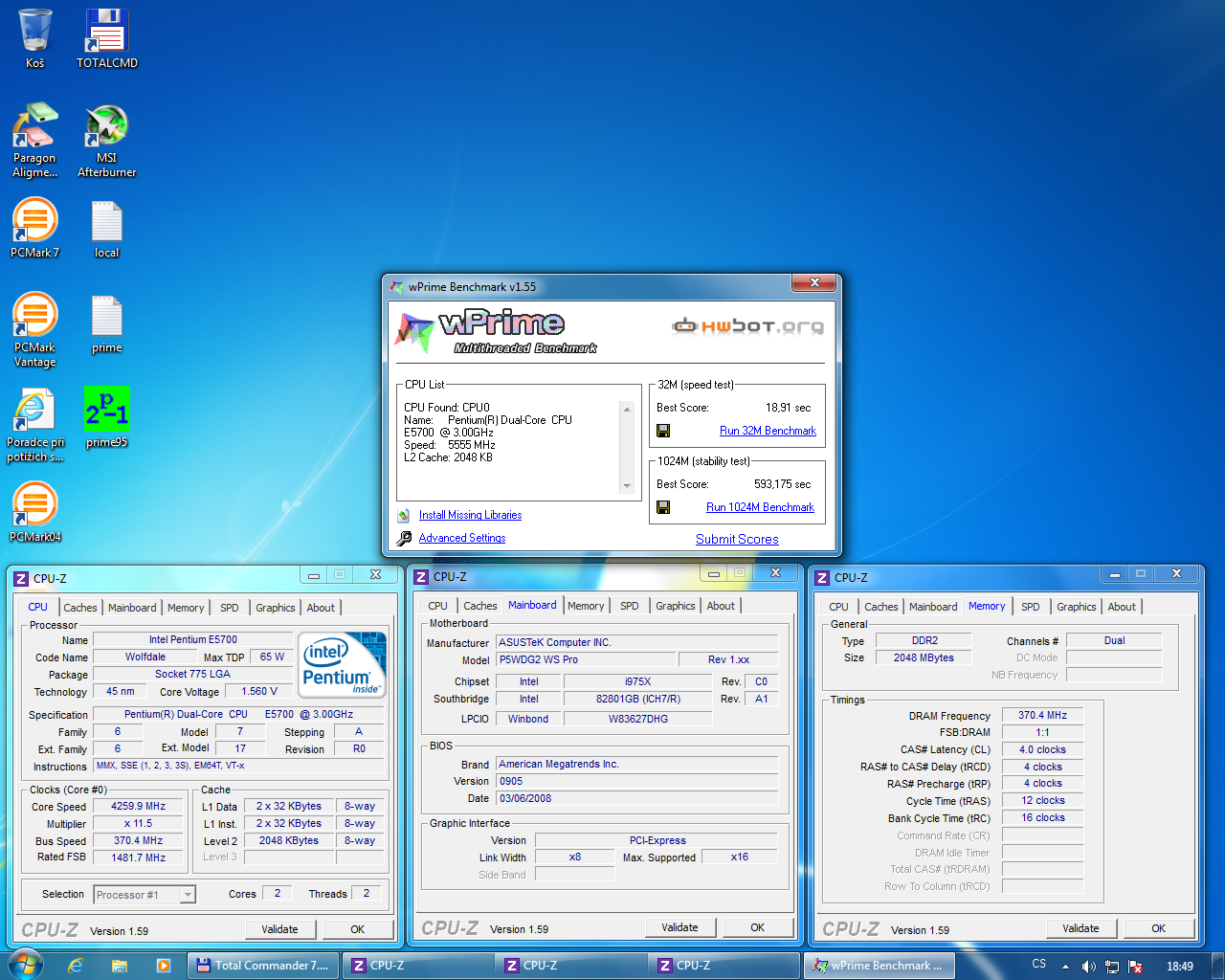Viewport: 1225px width, 980px height.
Task: Click Motherboard model P5WDG2 WS Pro
Action: 585,659
